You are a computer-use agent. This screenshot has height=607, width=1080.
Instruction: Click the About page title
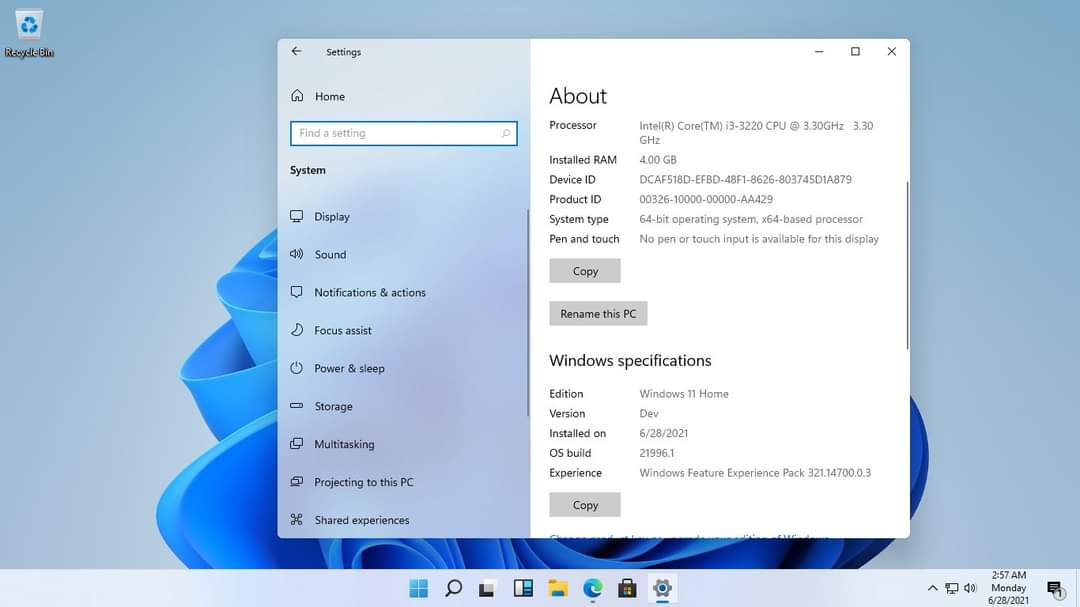[578, 96]
